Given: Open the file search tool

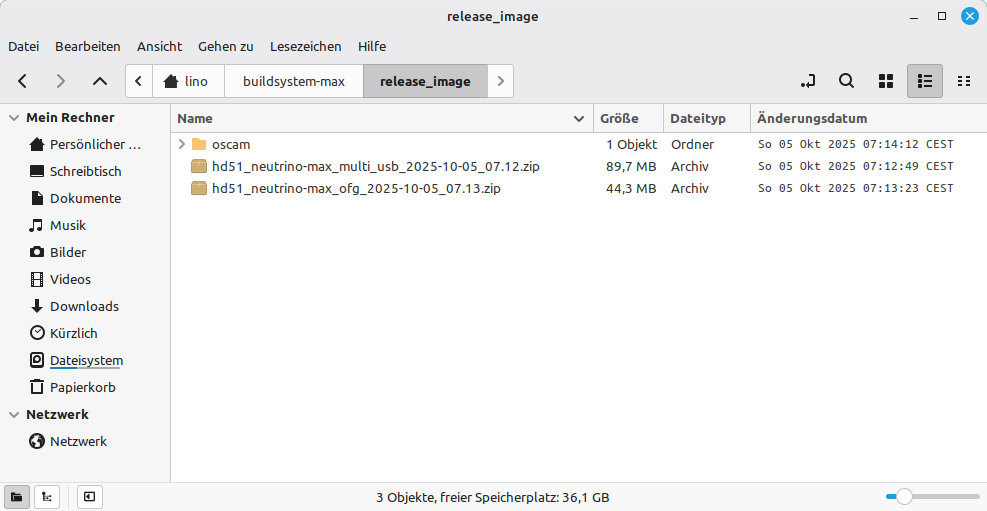Looking at the screenshot, I should coord(846,81).
